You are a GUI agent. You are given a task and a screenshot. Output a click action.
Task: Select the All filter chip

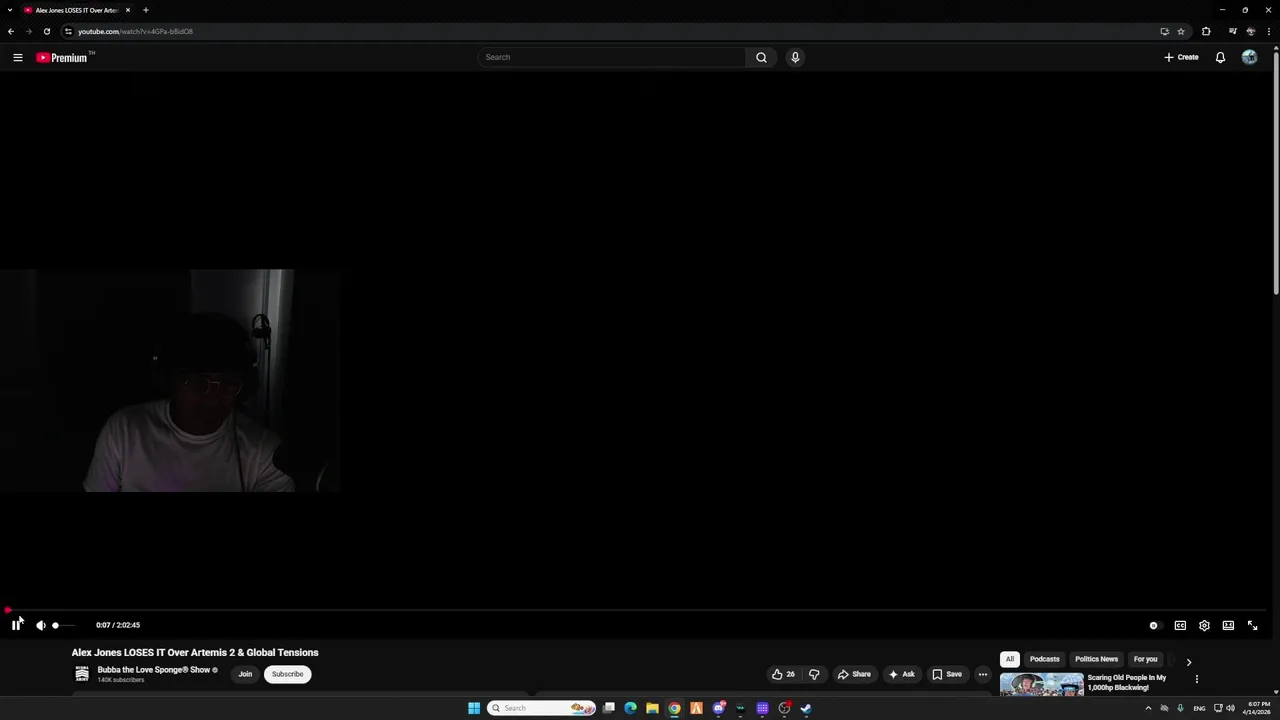1010,659
